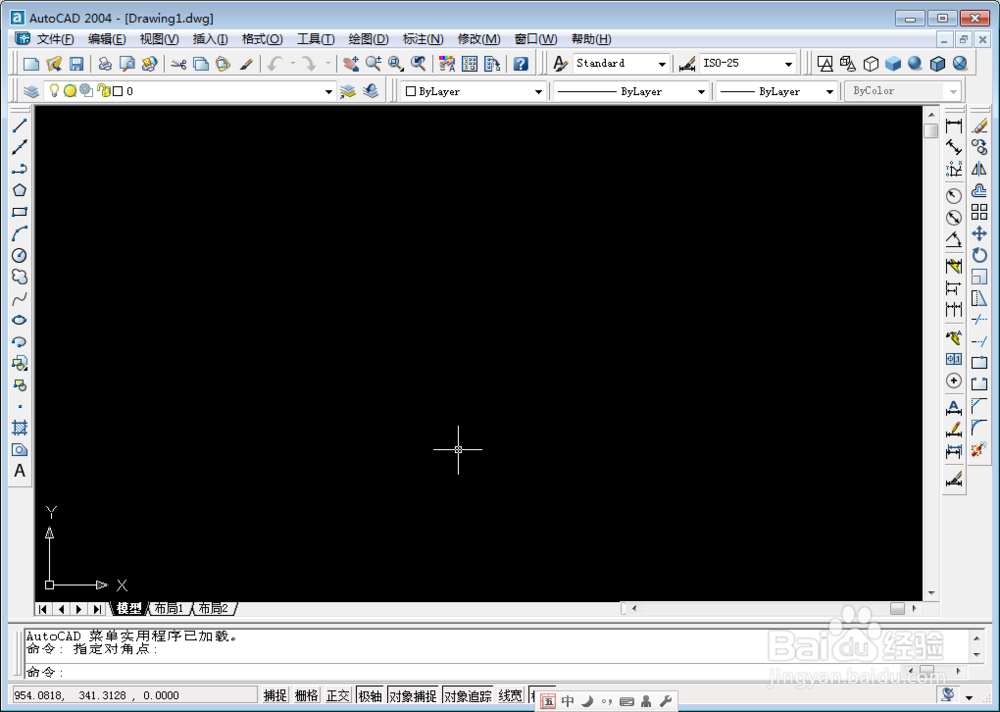Viewport: 1000px width, 712px height.
Task: Select the Move tool
Action: (980, 234)
